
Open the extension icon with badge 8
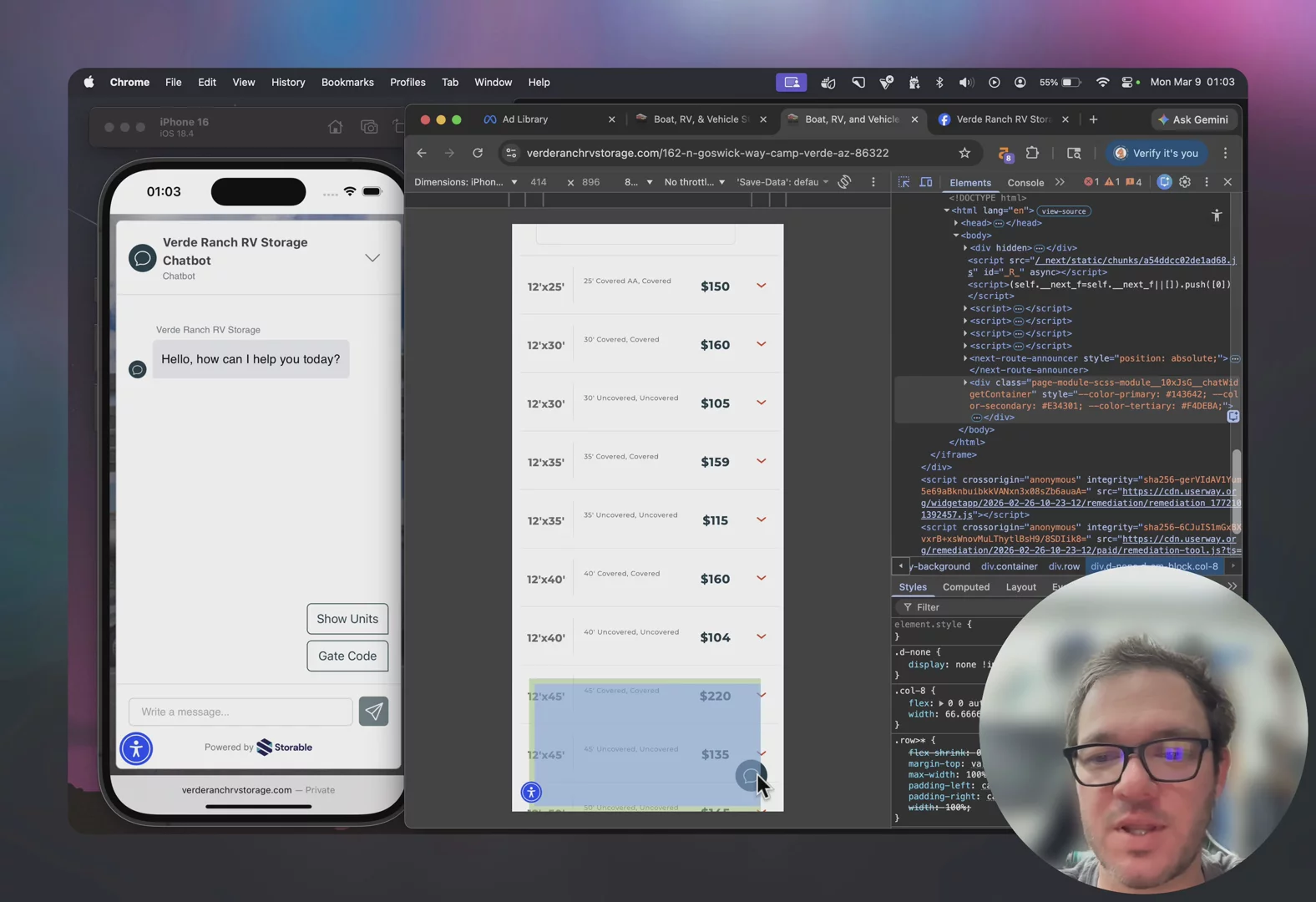pyautogui.click(x=1005, y=154)
